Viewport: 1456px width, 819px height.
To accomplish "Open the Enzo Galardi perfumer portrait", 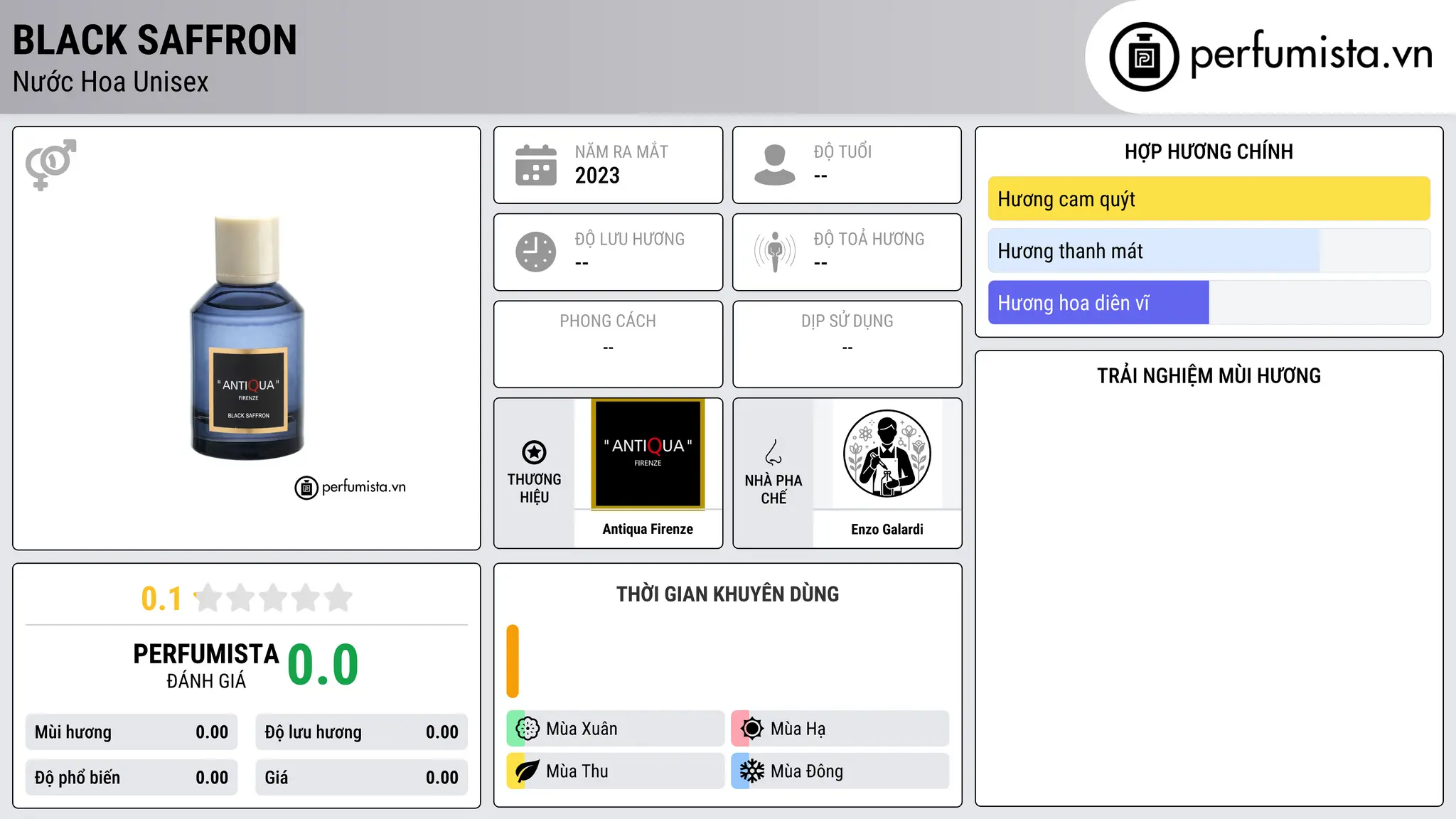I will pos(887,454).
